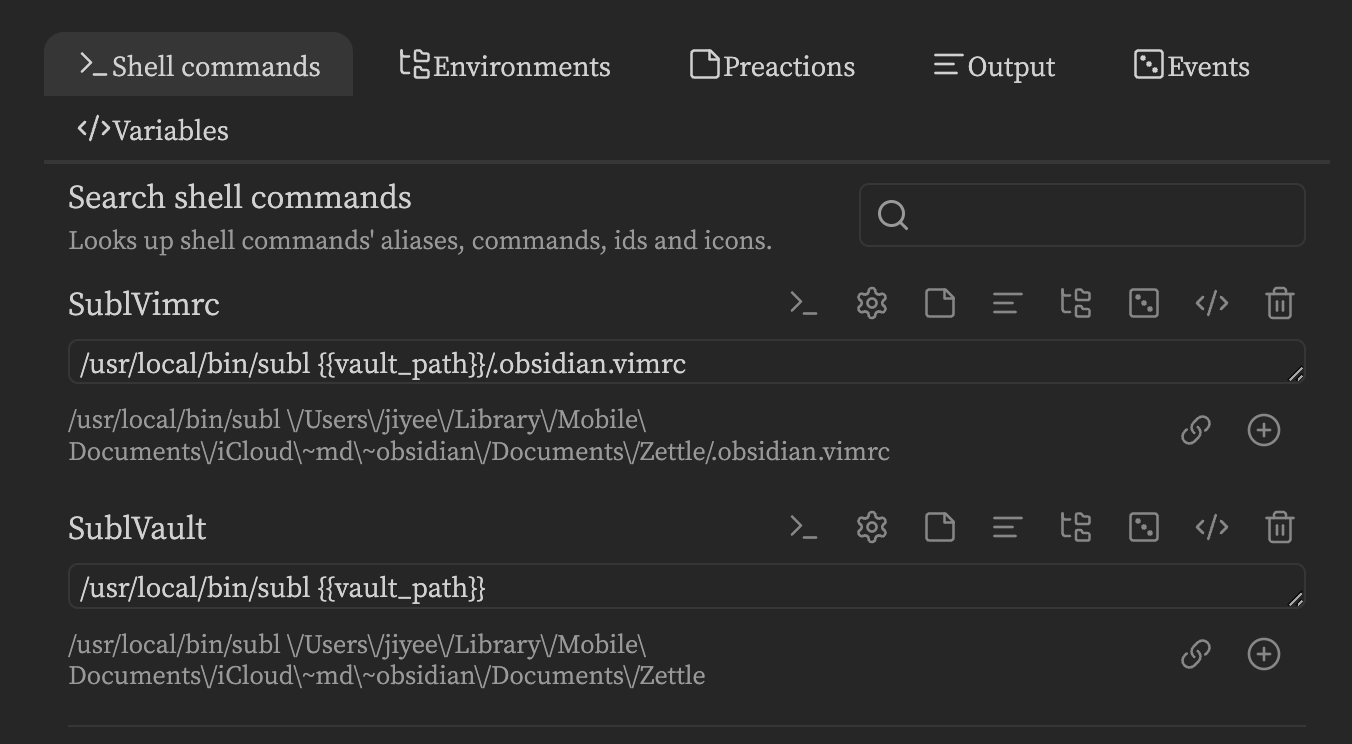Switch to the Environments tab

pyautogui.click(x=505, y=65)
